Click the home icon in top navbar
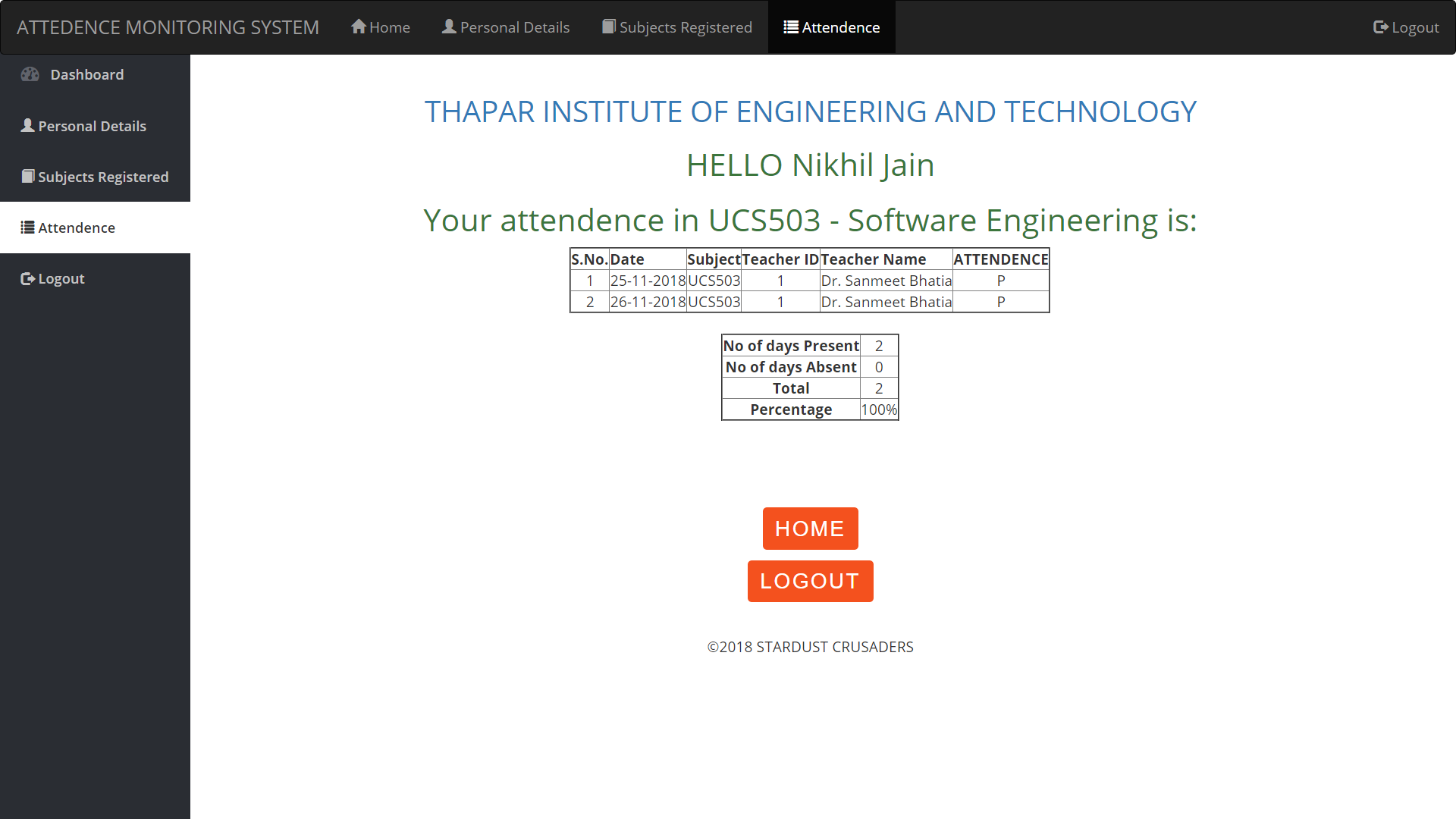The width and height of the screenshot is (1456, 819). click(358, 27)
